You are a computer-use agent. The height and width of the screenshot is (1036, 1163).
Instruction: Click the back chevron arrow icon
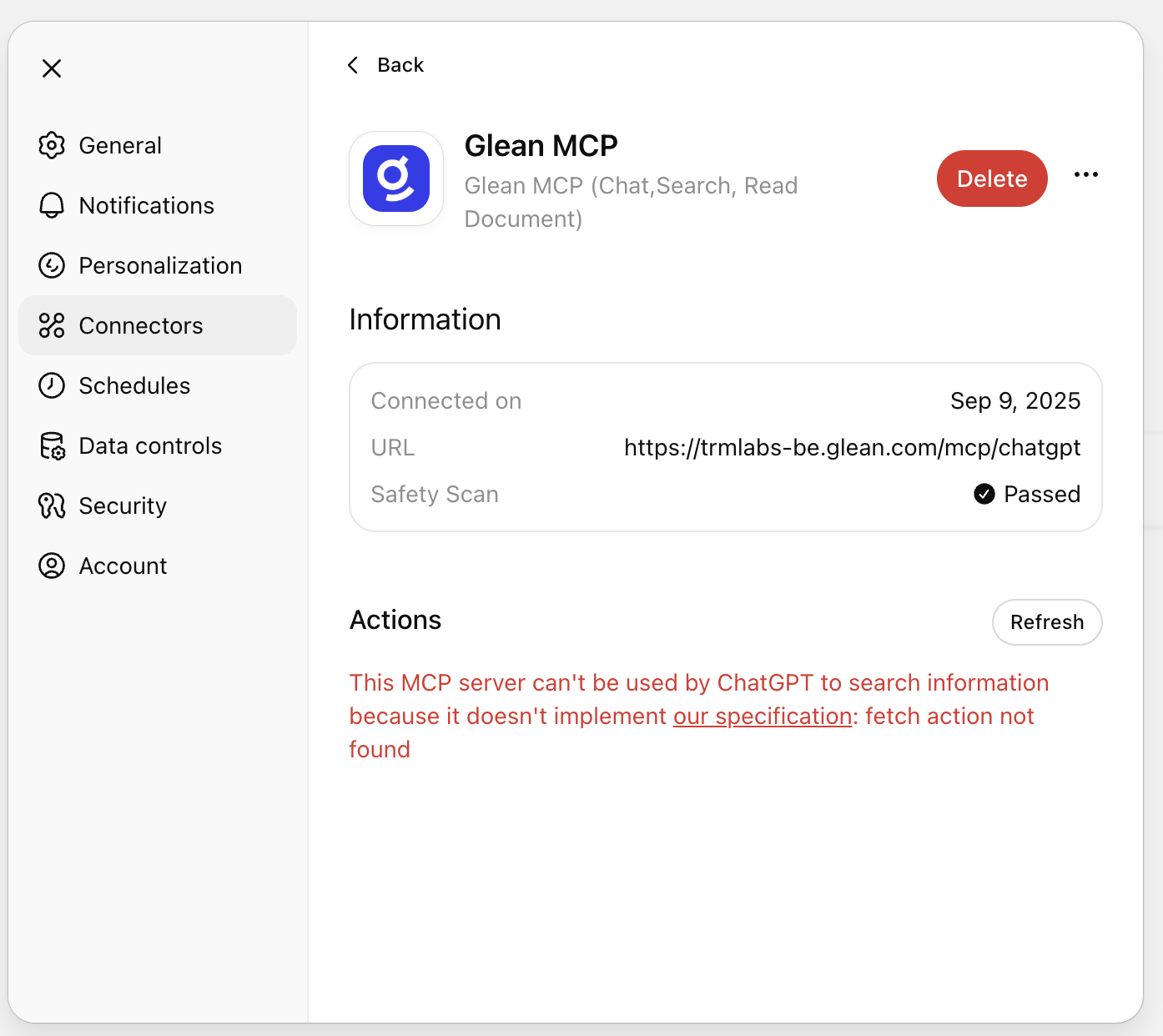[354, 65]
